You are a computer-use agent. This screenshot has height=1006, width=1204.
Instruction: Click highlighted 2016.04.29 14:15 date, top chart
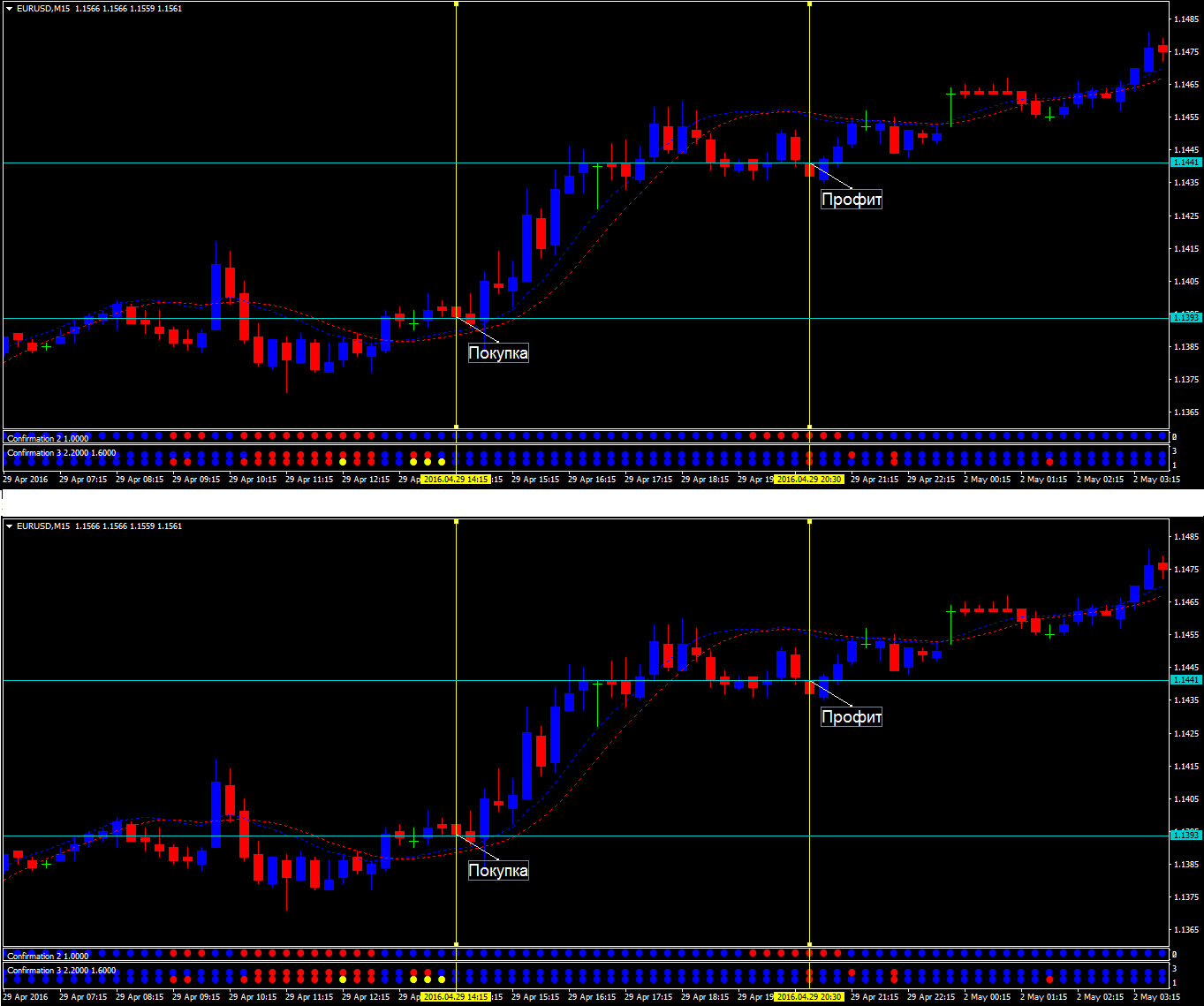coord(456,480)
